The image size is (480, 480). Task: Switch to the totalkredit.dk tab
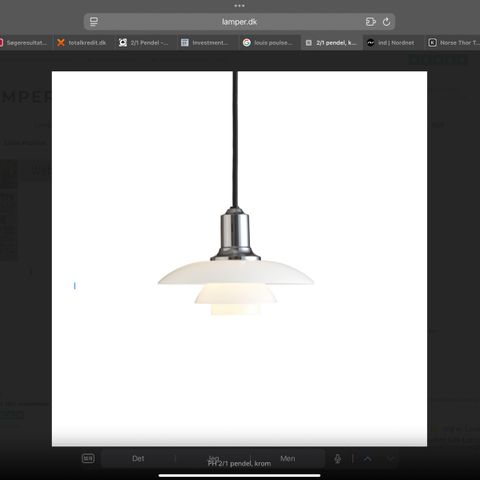coord(82,43)
